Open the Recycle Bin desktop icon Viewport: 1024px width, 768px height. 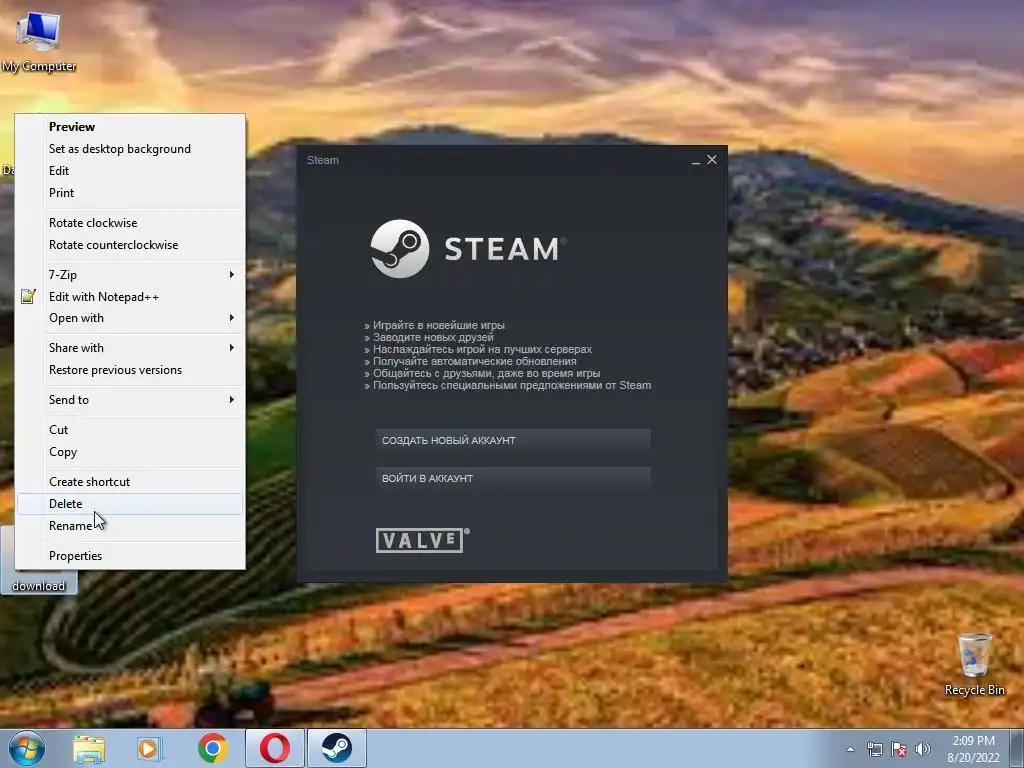click(974, 664)
